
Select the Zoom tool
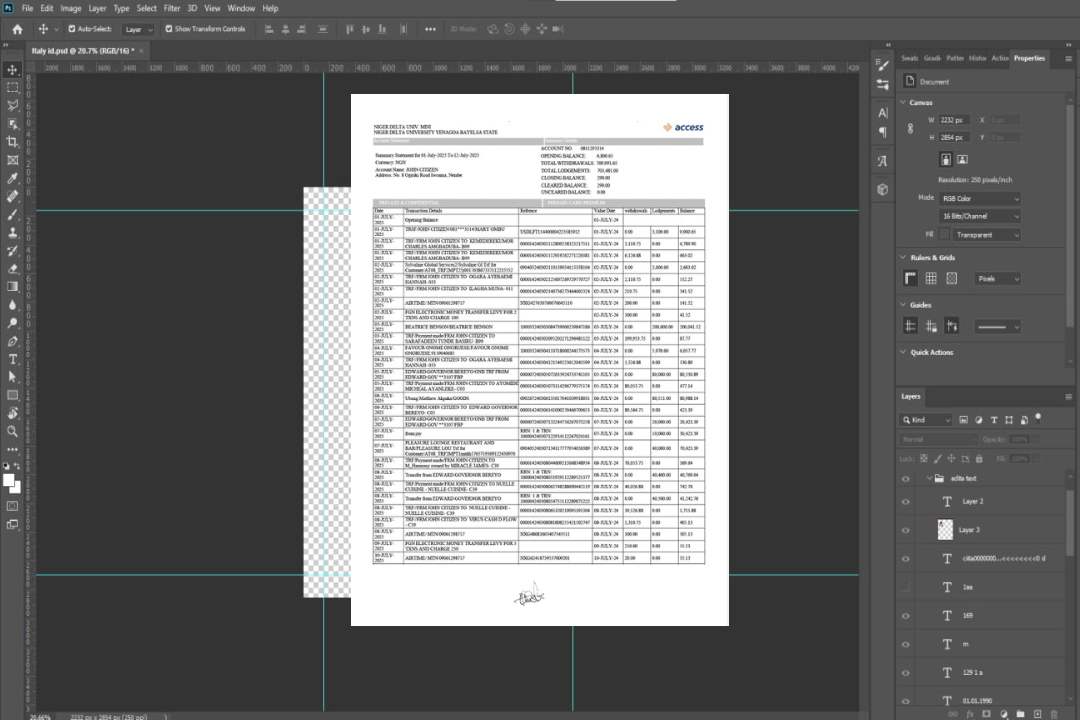pos(12,431)
